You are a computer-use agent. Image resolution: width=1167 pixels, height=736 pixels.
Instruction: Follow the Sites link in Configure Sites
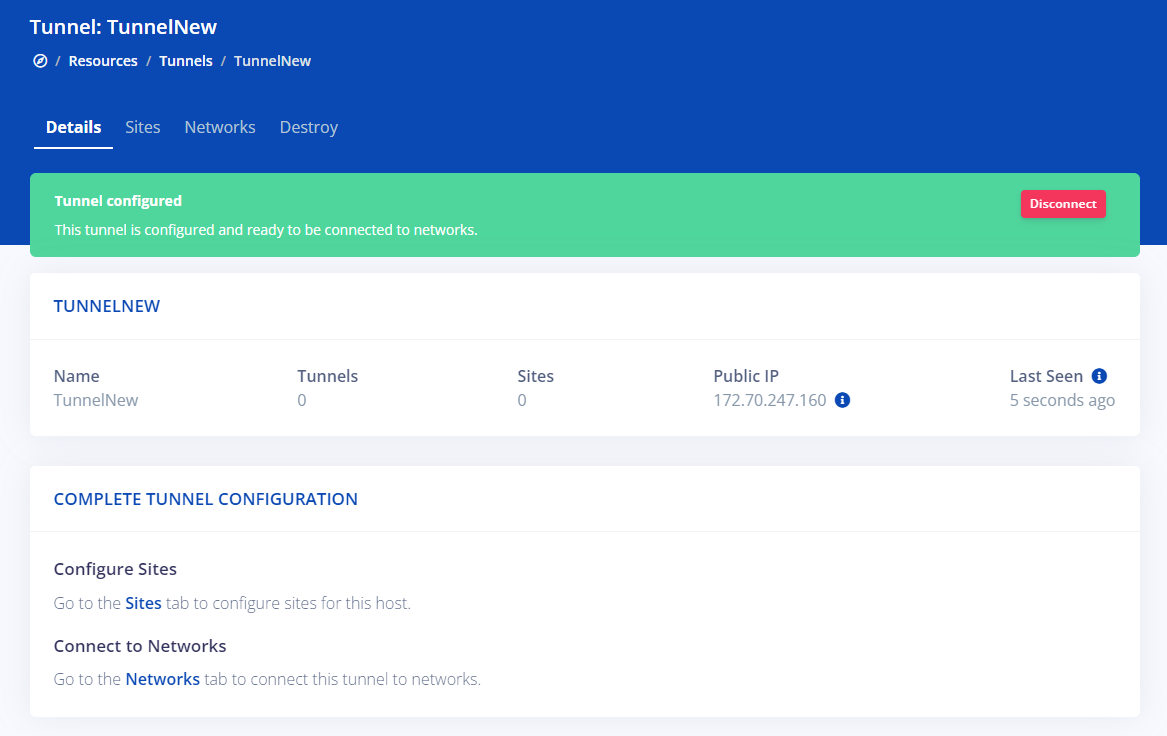click(144, 603)
